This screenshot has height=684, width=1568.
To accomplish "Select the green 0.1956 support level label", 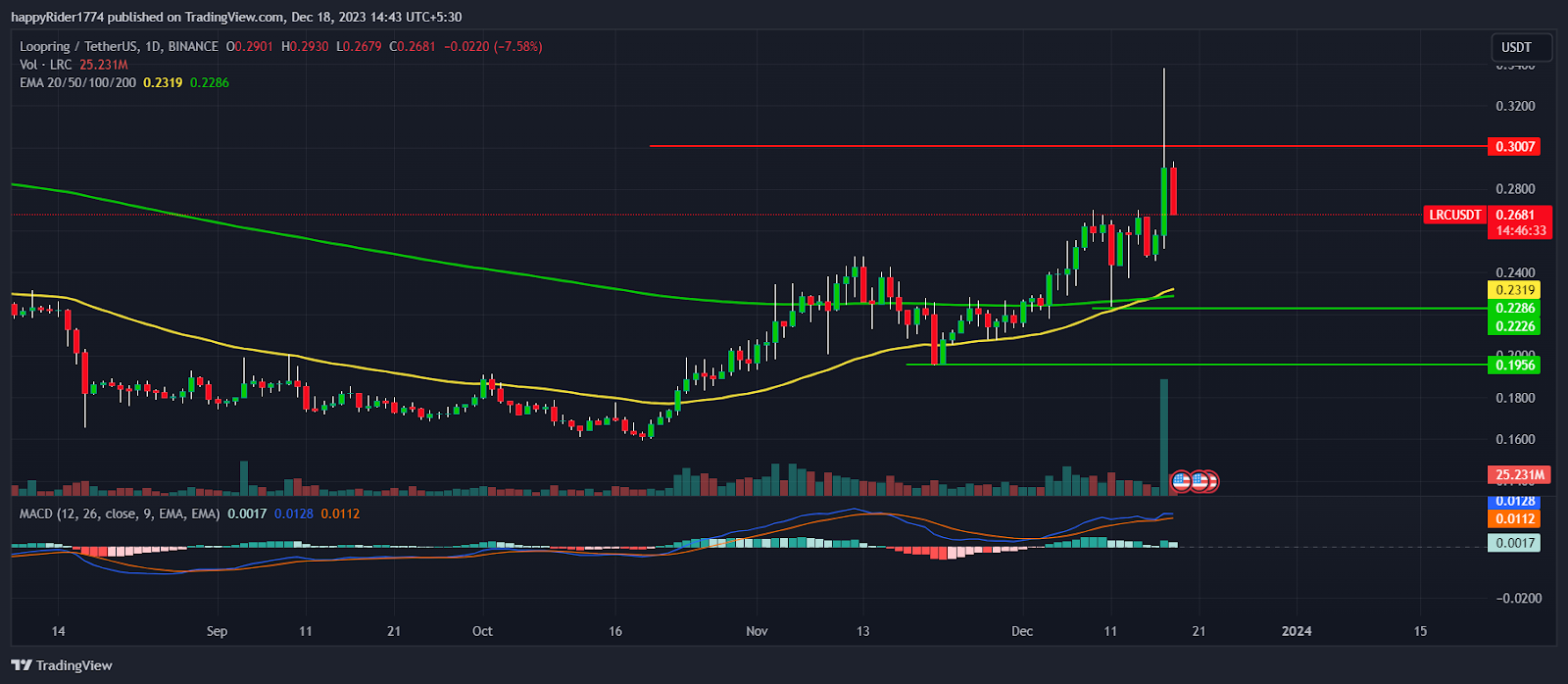I will click(1515, 365).
